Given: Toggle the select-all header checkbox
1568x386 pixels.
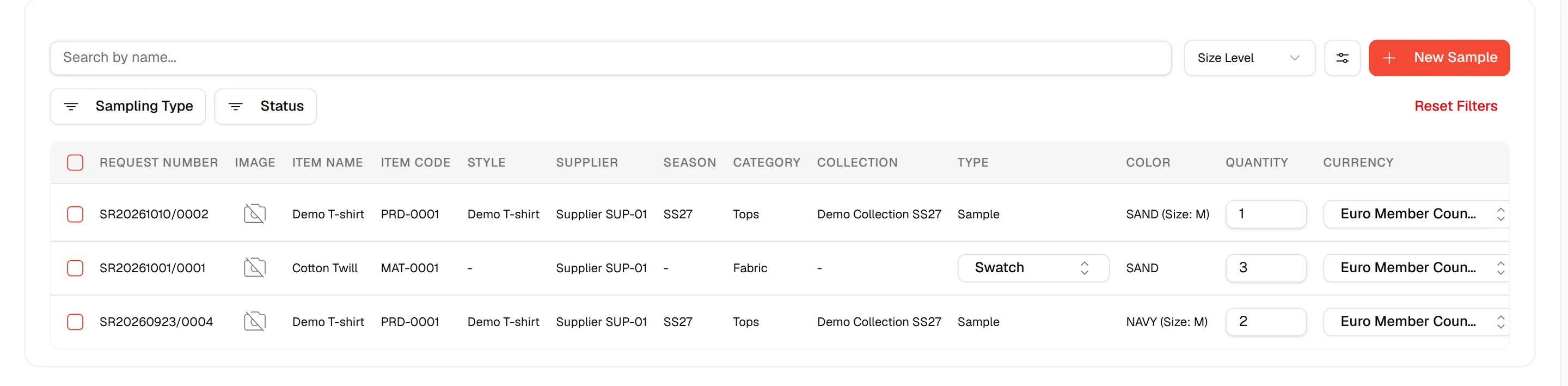Looking at the screenshot, I should click(75, 163).
